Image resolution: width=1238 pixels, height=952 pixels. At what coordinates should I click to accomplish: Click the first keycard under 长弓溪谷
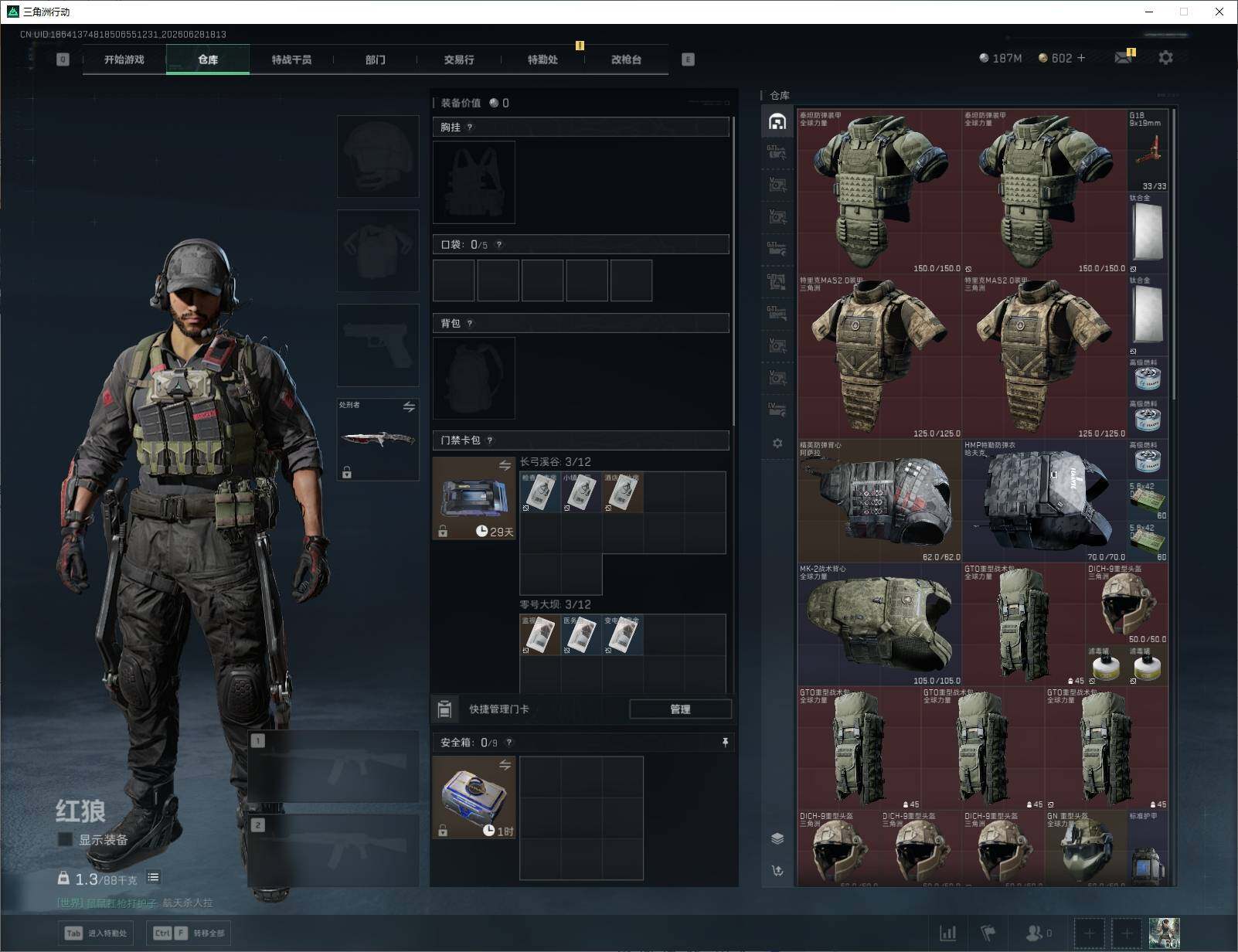pos(540,492)
